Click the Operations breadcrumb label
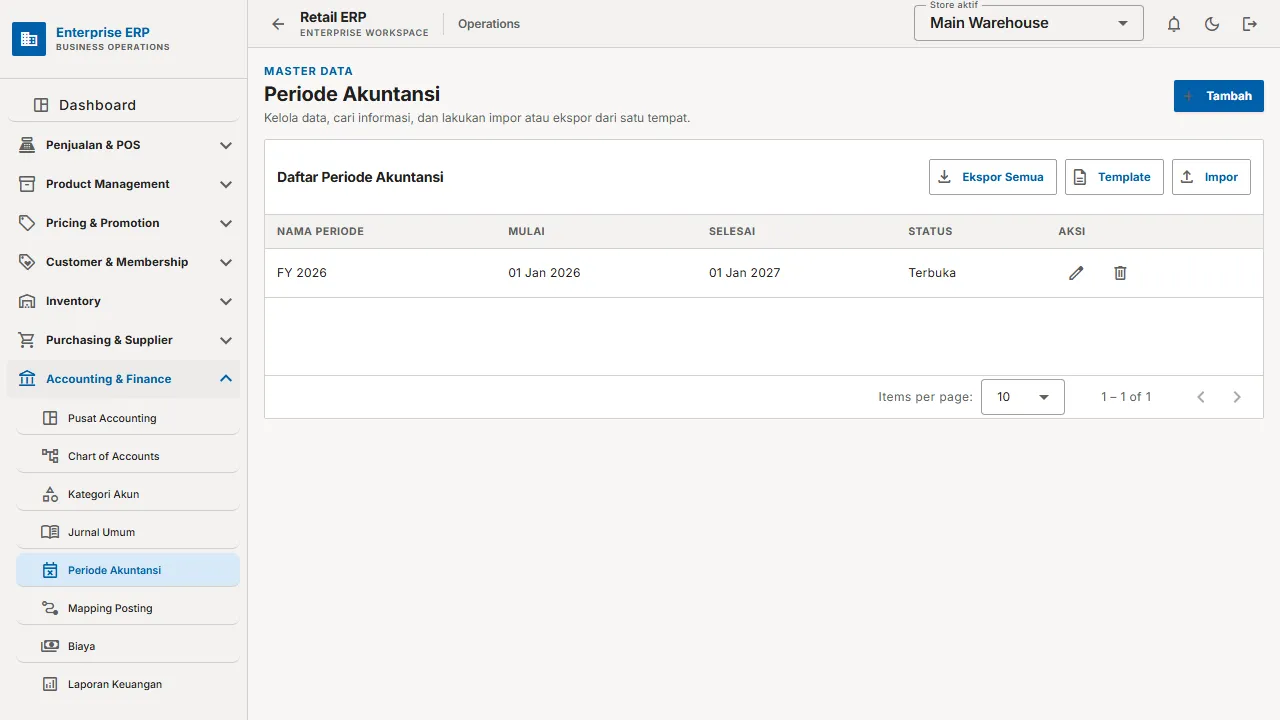Image resolution: width=1280 pixels, height=720 pixels. click(489, 24)
